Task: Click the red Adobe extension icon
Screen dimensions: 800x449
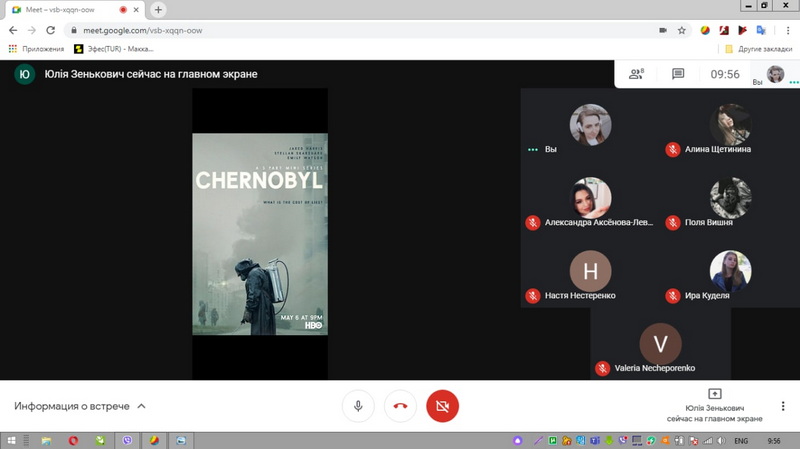Action: tap(723, 30)
